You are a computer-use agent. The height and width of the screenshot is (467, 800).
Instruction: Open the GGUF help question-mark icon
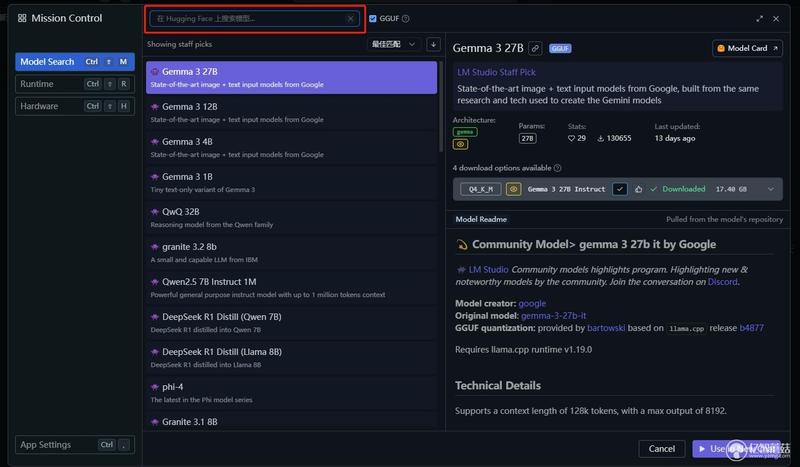[406, 18]
